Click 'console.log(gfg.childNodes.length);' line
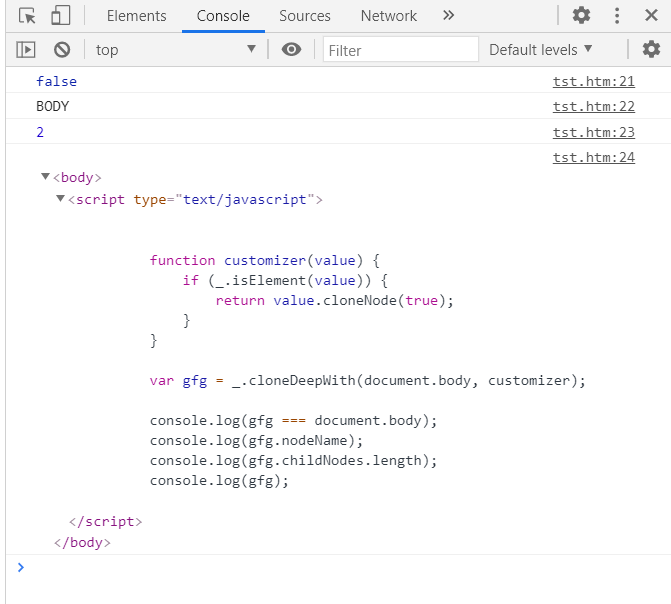 pos(294,461)
